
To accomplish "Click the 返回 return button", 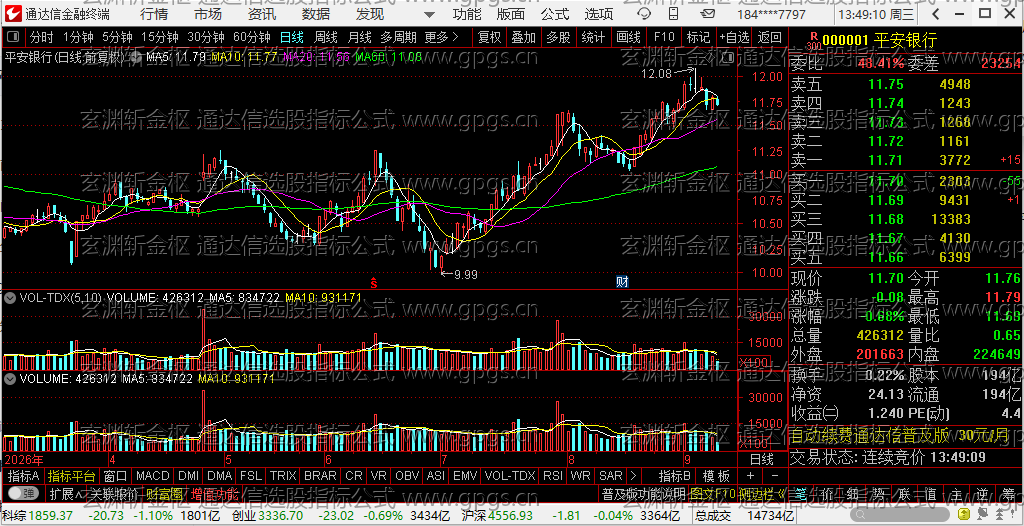I will coord(769,38).
